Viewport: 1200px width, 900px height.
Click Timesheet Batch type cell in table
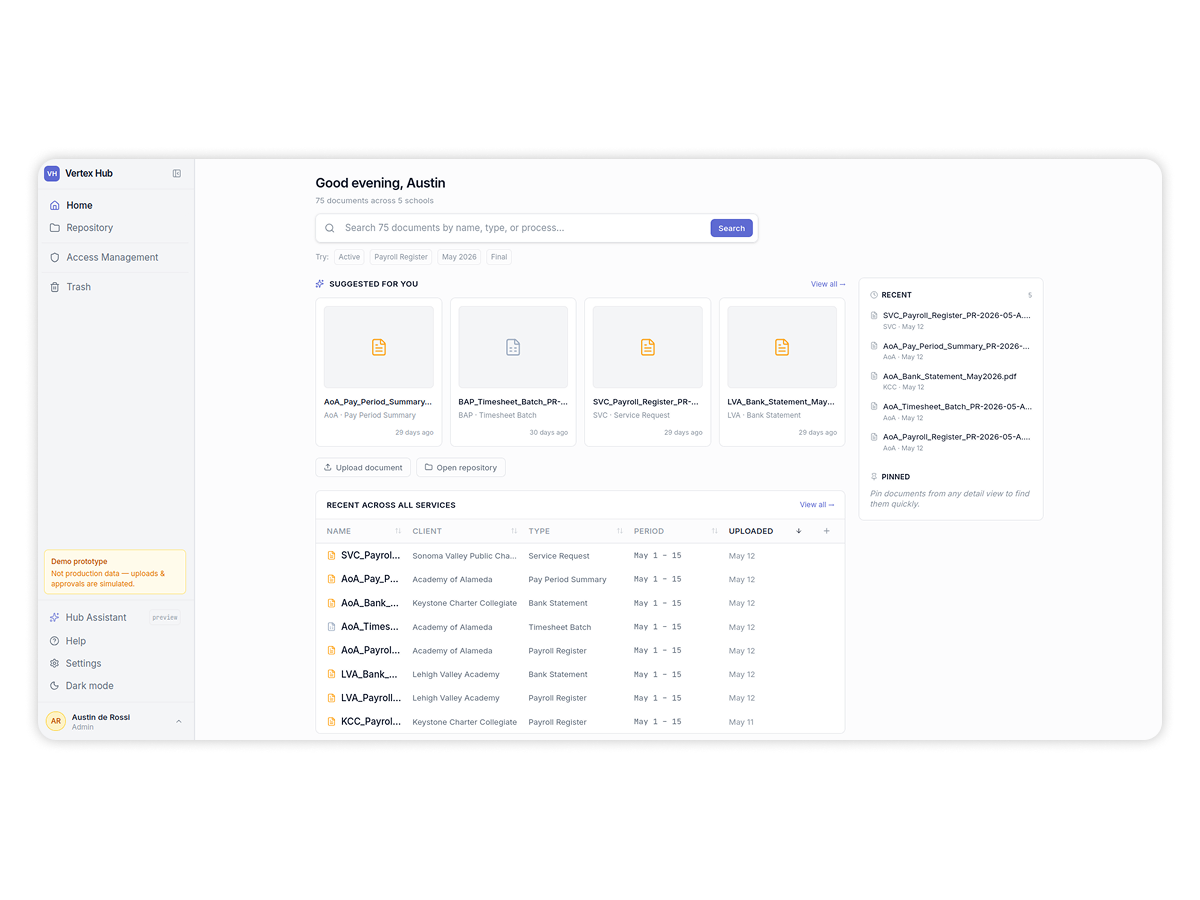(x=560, y=627)
